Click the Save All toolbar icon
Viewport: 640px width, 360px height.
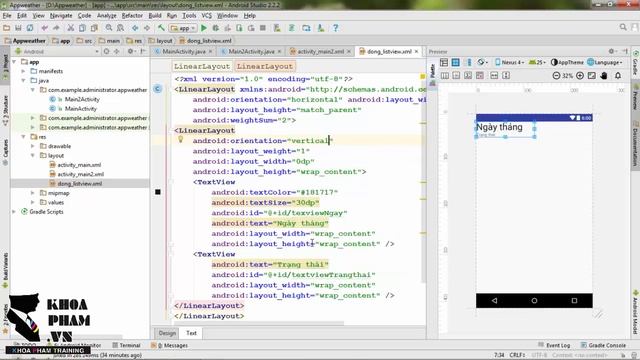[18, 28]
